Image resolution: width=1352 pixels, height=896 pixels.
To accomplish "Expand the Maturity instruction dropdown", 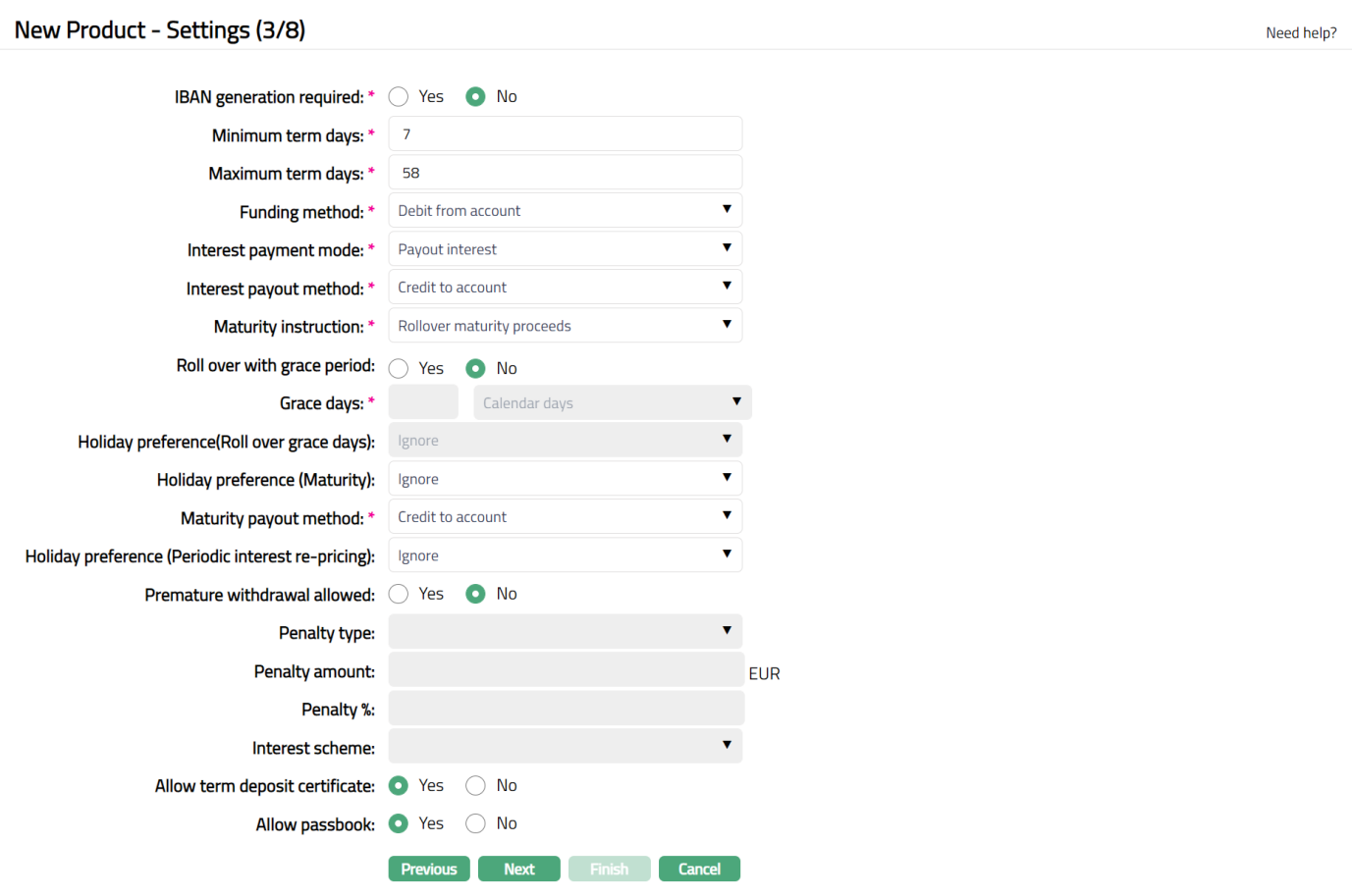I will tap(565, 326).
